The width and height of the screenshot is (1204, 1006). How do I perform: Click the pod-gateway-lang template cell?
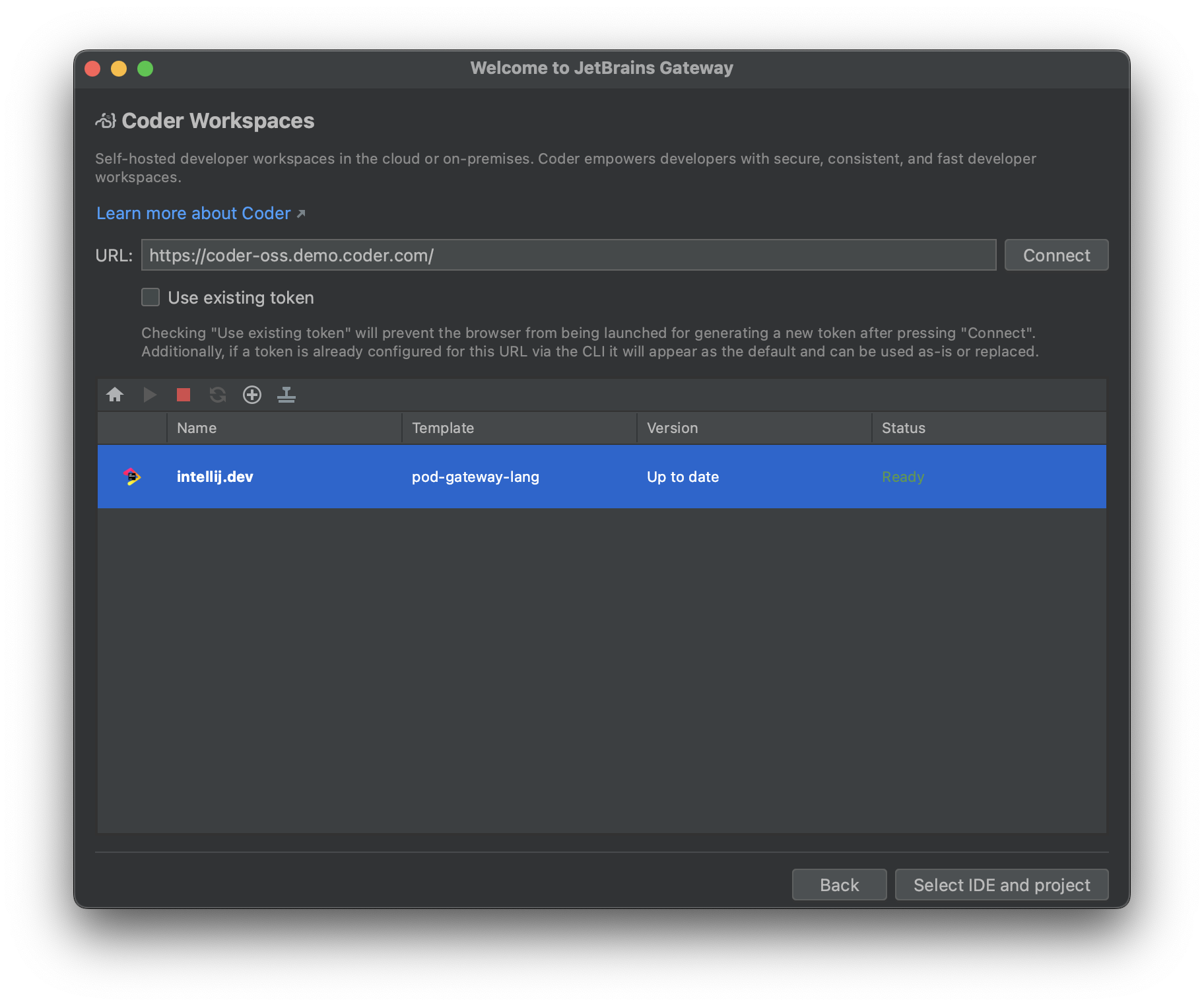tap(475, 477)
